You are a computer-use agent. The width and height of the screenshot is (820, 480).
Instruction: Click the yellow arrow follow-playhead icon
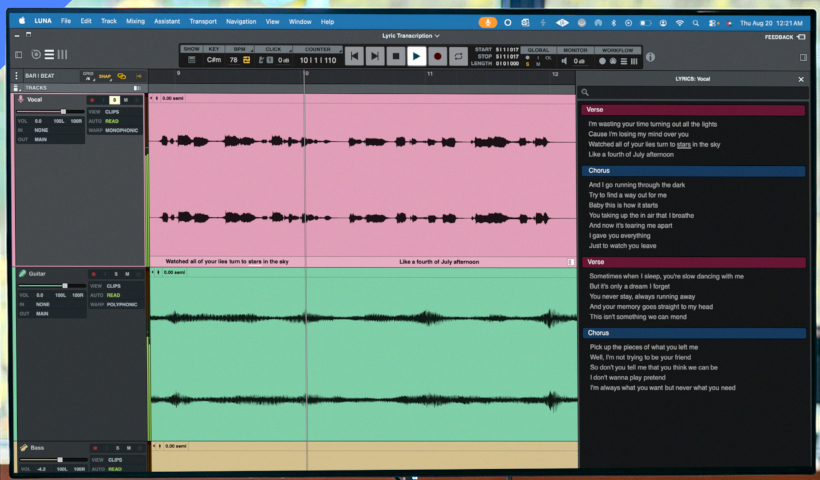(x=139, y=76)
